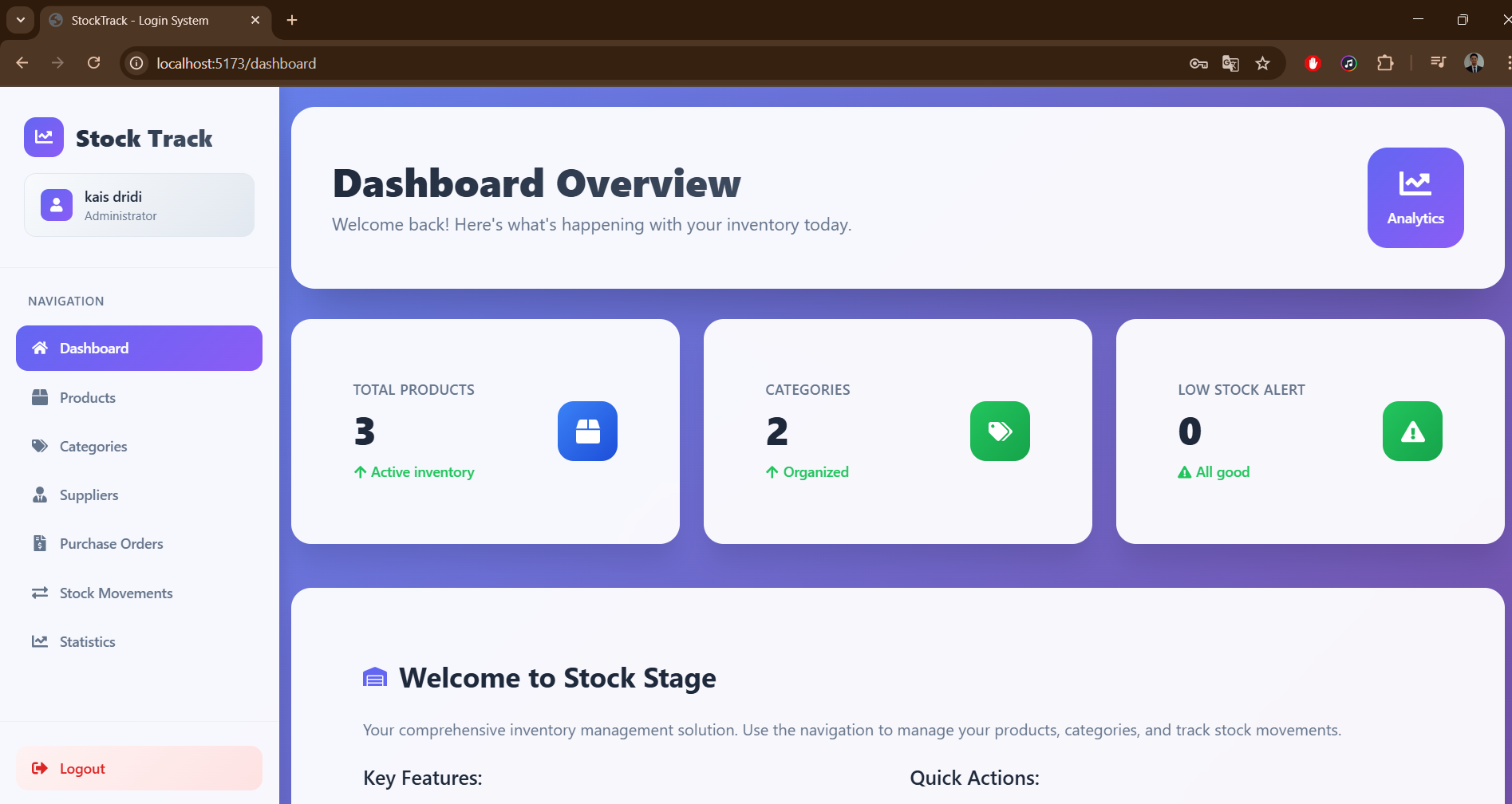Go back using the browser back arrow

(22, 63)
